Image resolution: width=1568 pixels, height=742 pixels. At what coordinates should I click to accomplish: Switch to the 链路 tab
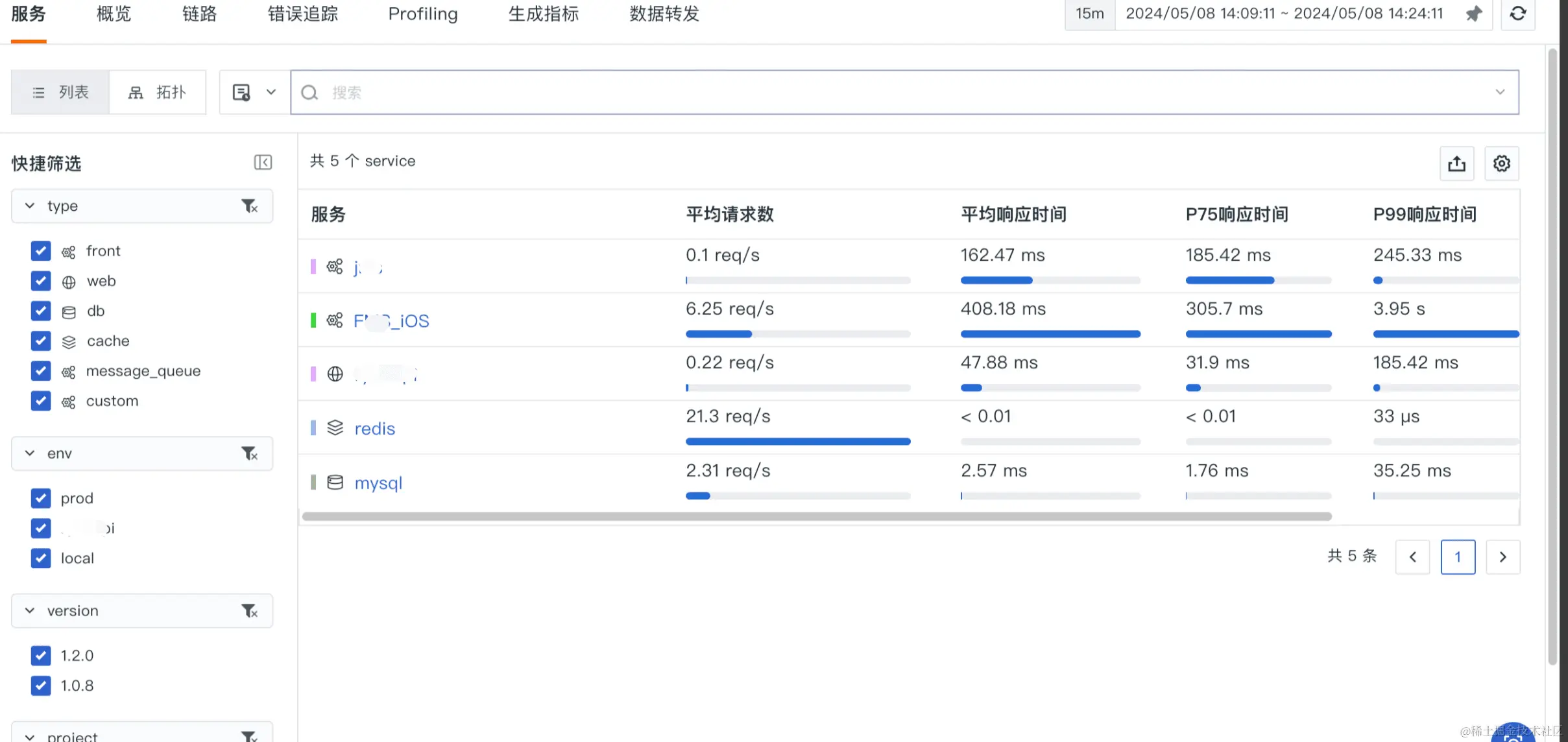[x=199, y=14]
